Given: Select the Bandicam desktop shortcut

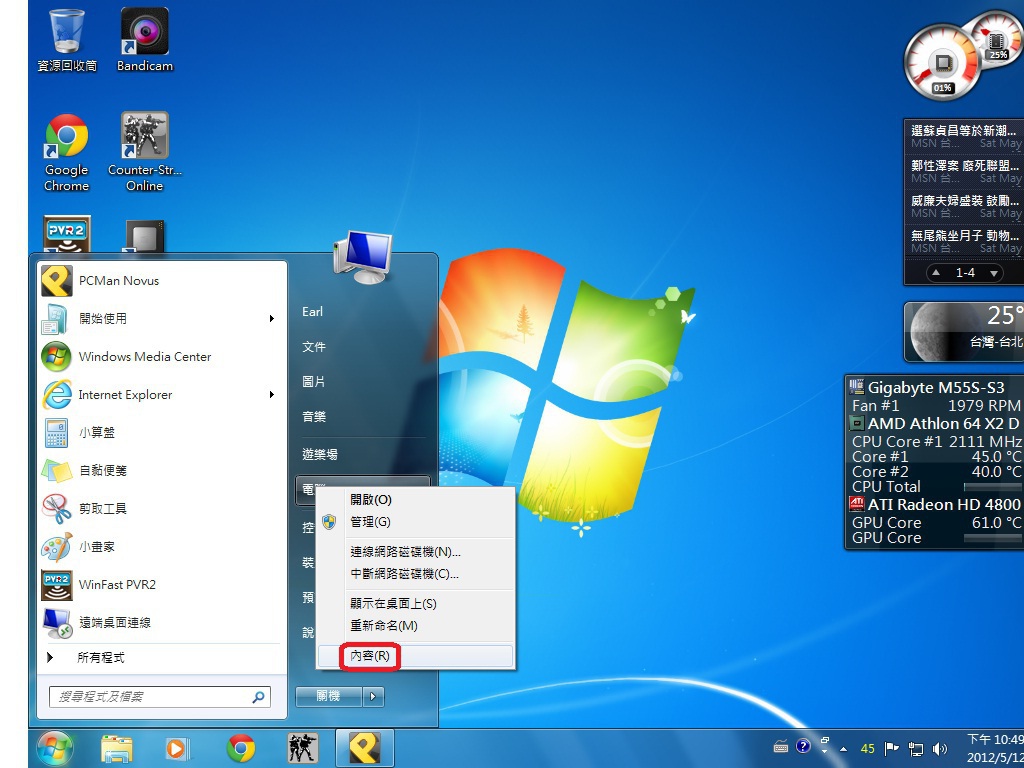Looking at the screenshot, I should pos(144,39).
